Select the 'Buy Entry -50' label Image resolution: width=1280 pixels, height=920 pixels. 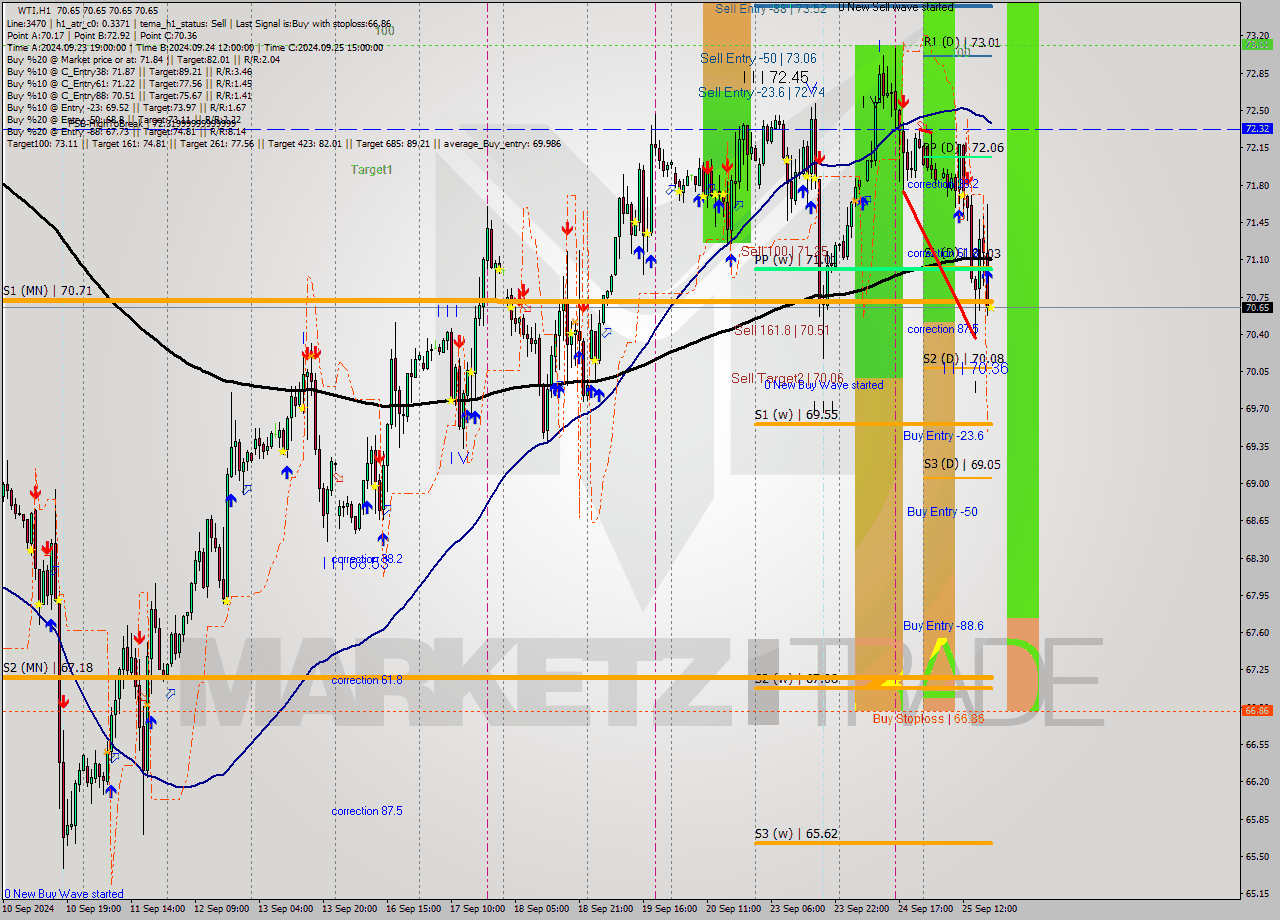(942, 512)
